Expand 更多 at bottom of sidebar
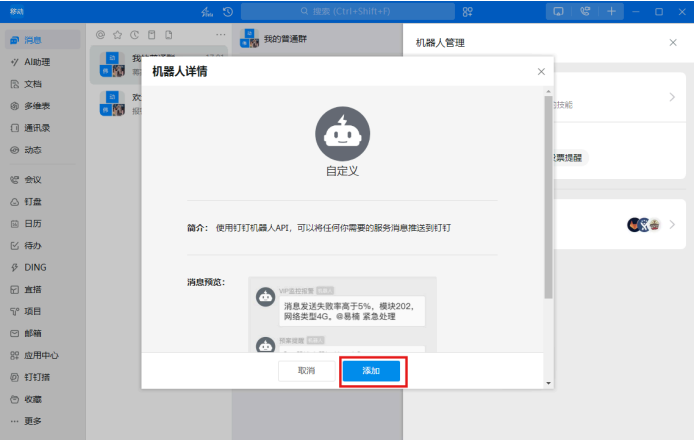Screen dimensions: 694x440 point(32,421)
